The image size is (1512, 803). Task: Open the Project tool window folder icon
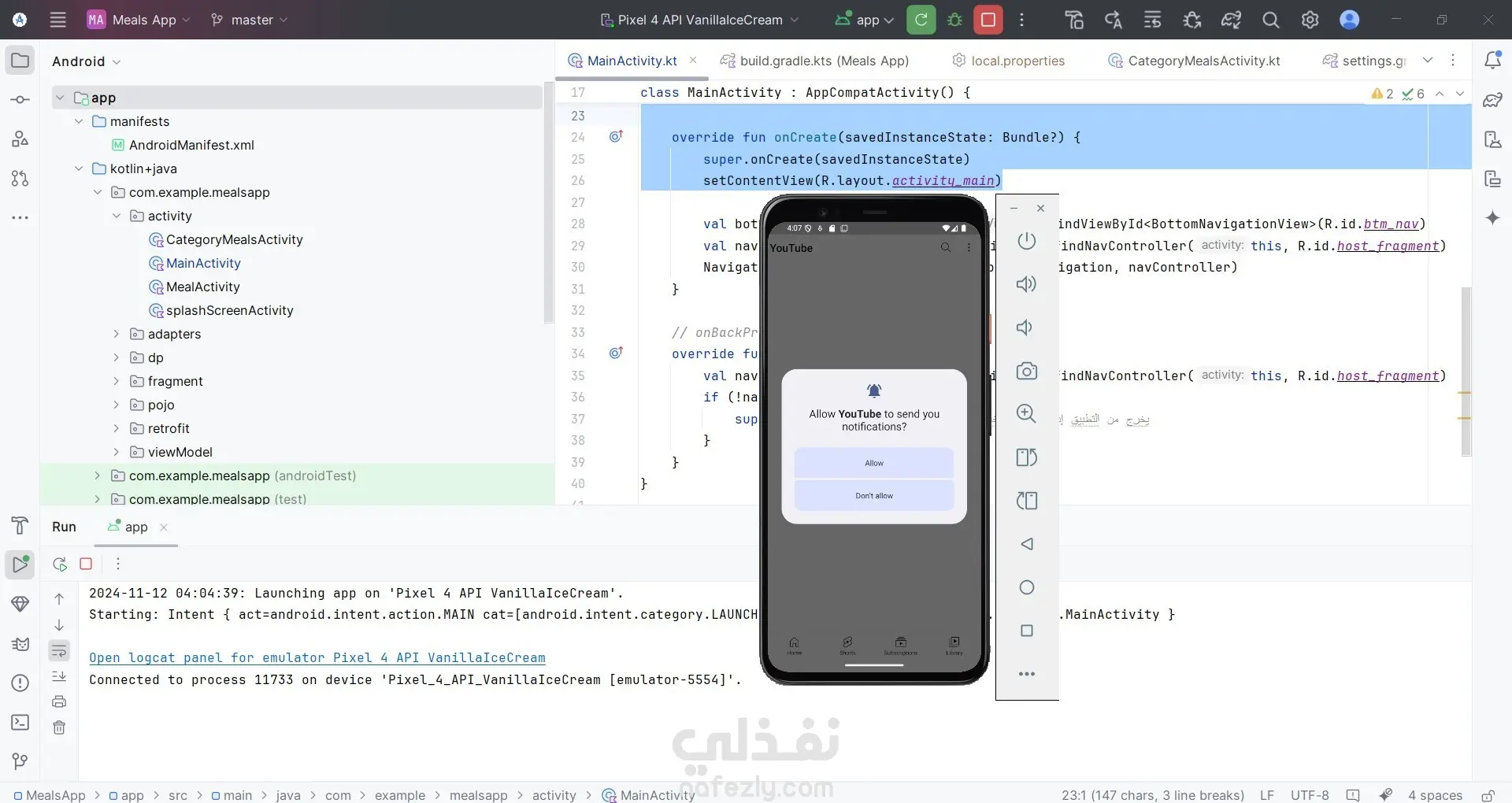coord(20,61)
